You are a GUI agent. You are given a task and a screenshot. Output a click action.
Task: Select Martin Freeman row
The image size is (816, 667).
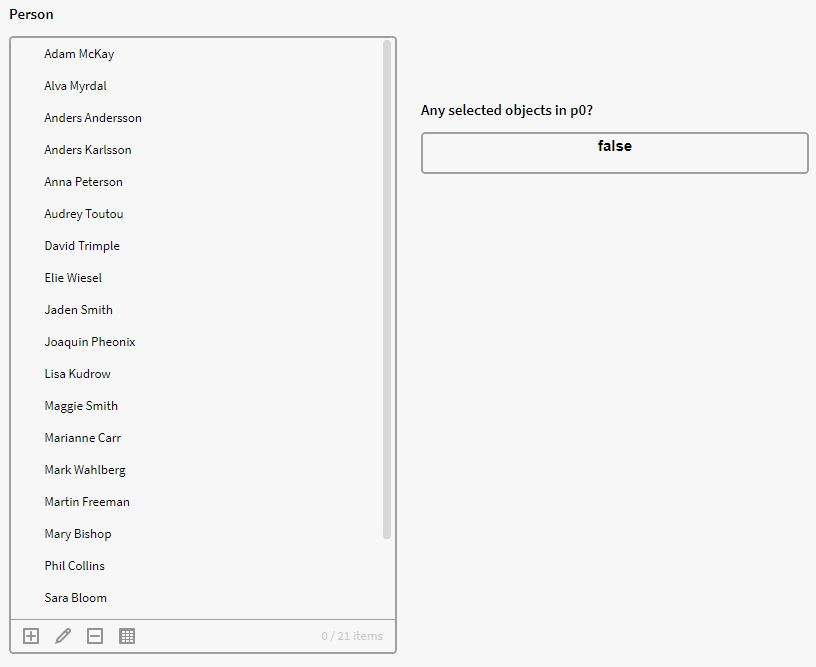pos(87,502)
